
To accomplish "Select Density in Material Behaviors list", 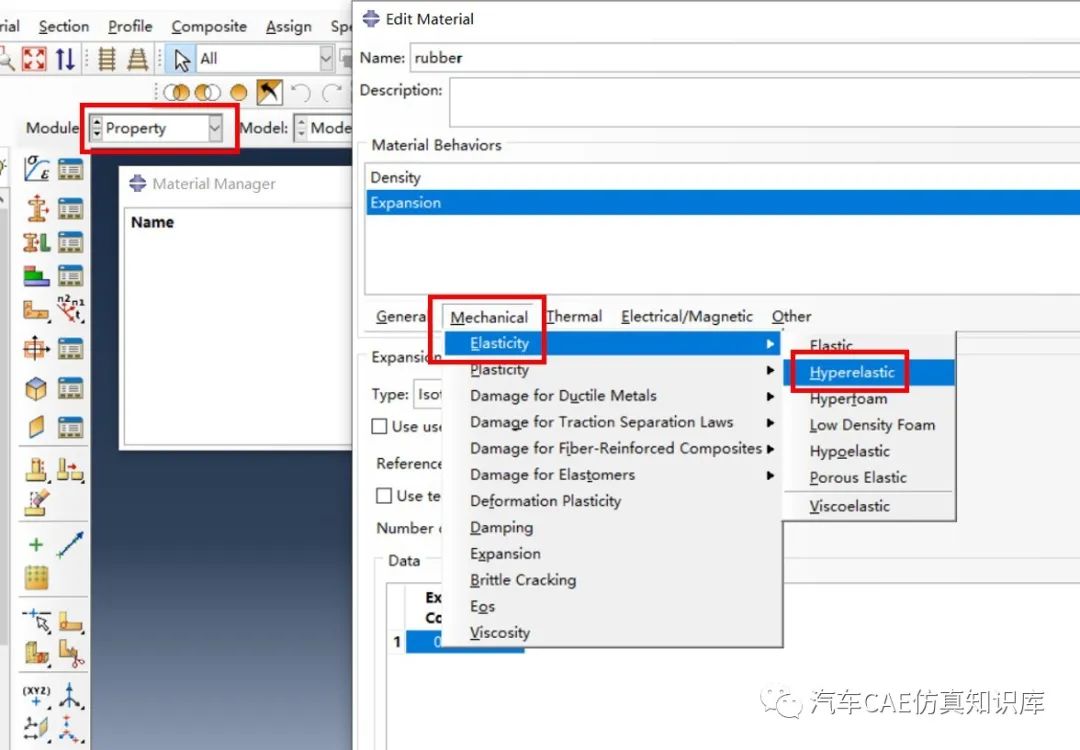I will pyautogui.click(x=723, y=178).
